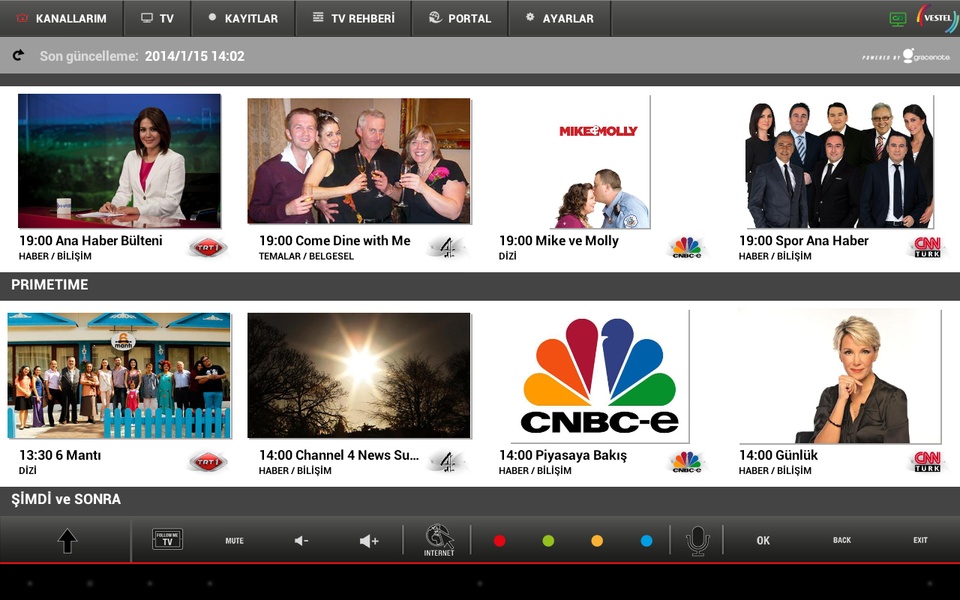Open the large CNBC-e logo thumbnail
Screen dimensions: 960x600
click(x=599, y=376)
